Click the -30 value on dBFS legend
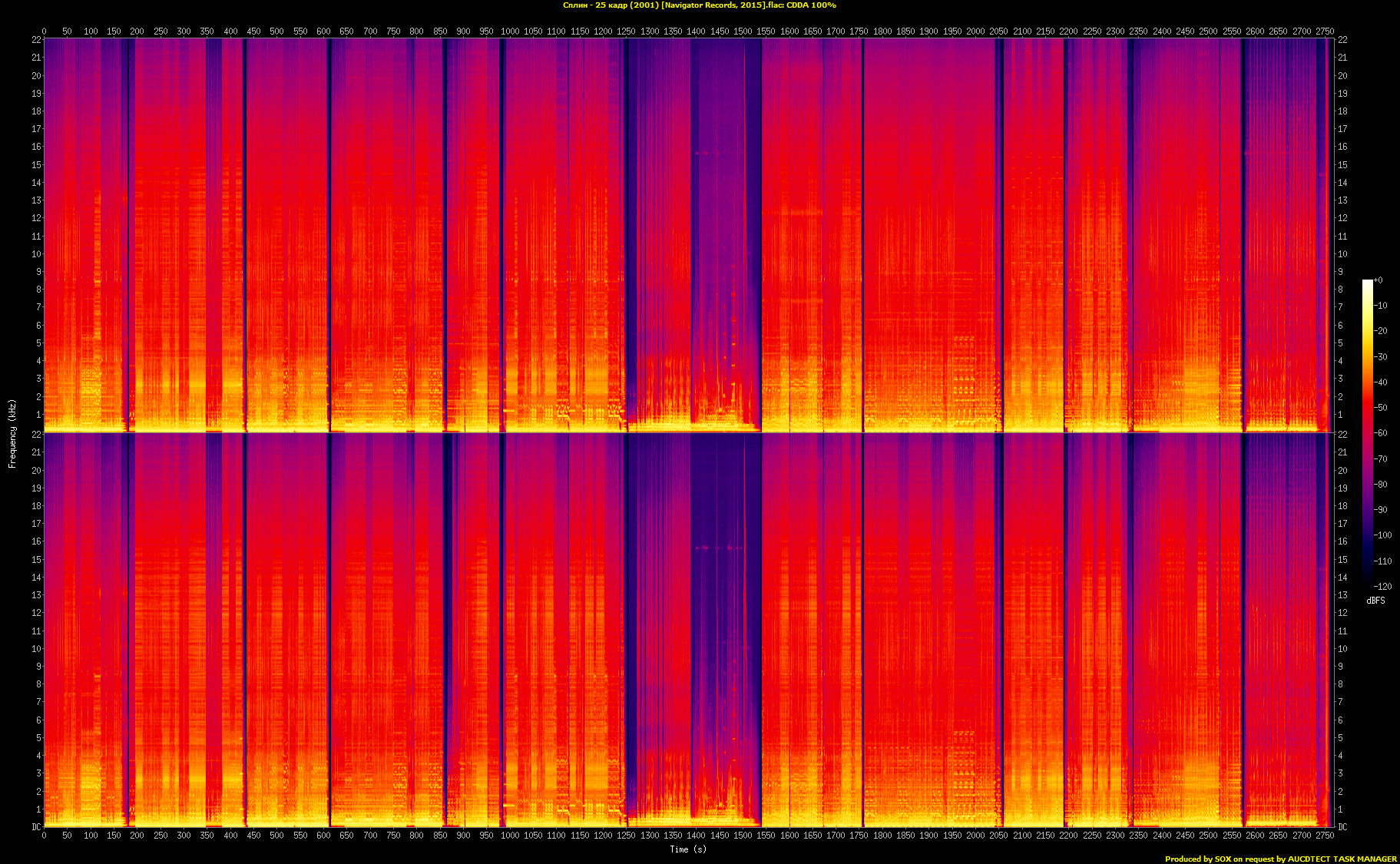Screen dimensions: 1400x864 [1381, 357]
